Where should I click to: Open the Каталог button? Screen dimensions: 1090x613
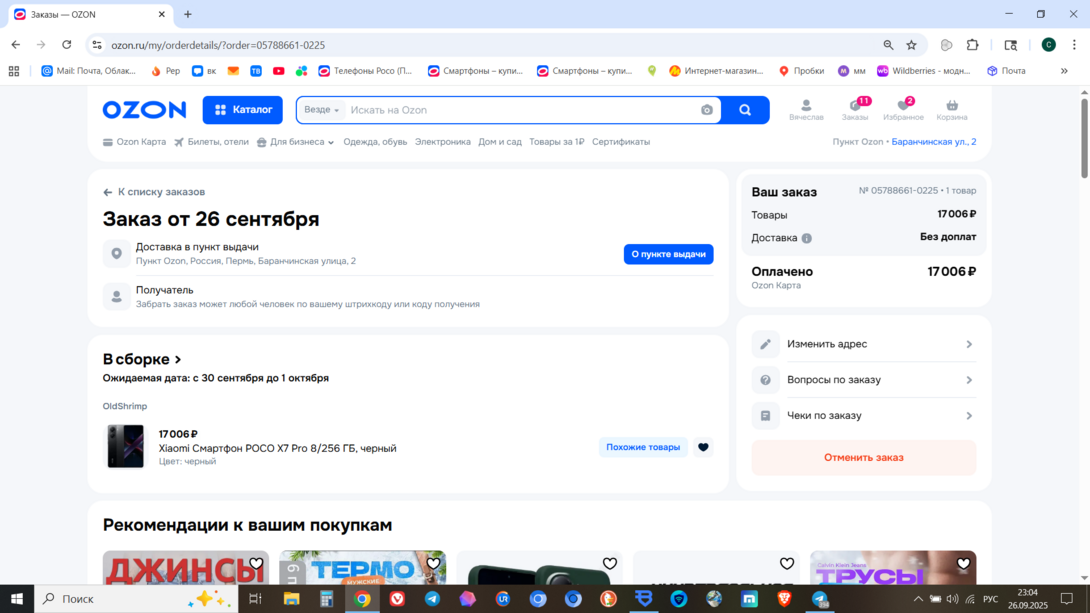coord(243,110)
